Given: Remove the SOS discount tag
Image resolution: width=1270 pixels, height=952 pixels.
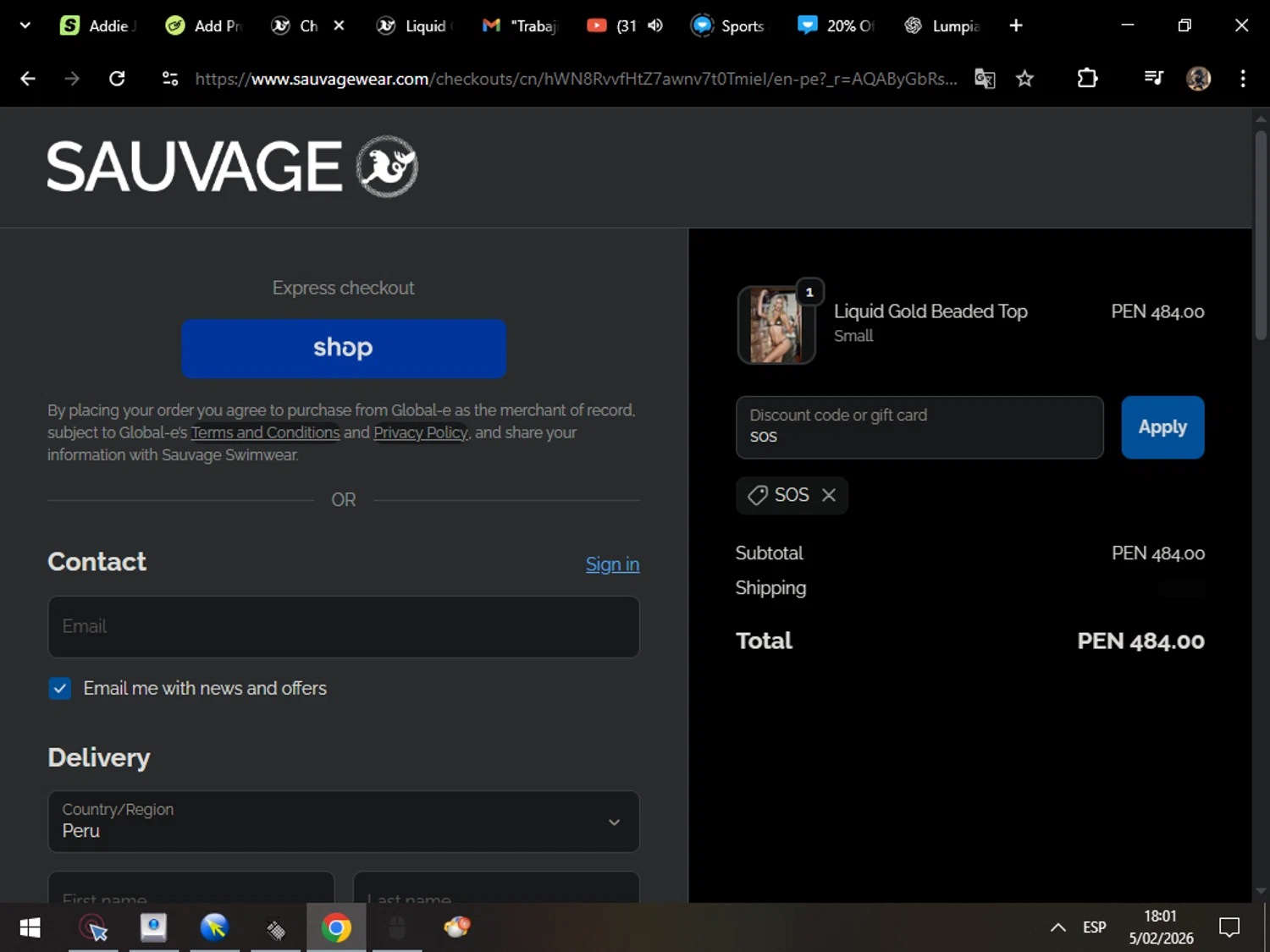Looking at the screenshot, I should pos(829,495).
